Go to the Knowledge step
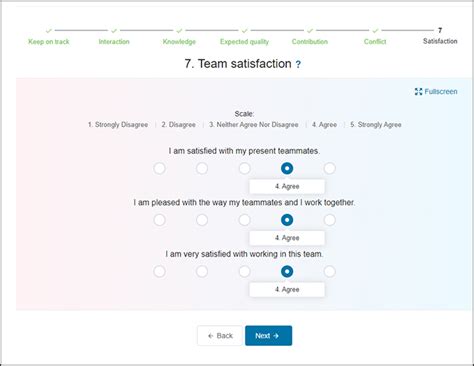This screenshot has height=366, width=474. (179, 42)
